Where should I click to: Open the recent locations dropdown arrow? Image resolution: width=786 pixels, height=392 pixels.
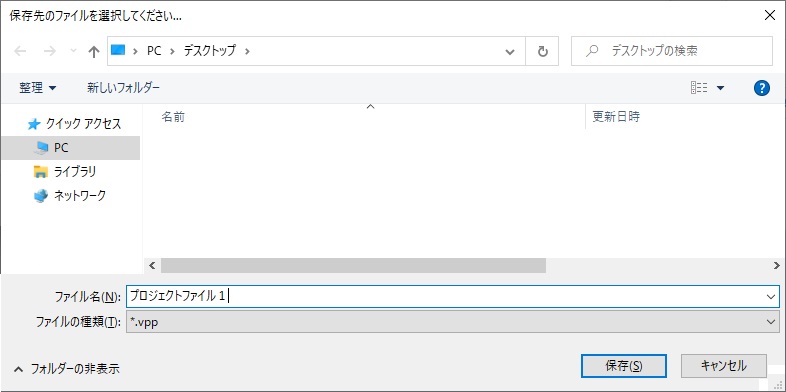click(x=73, y=51)
